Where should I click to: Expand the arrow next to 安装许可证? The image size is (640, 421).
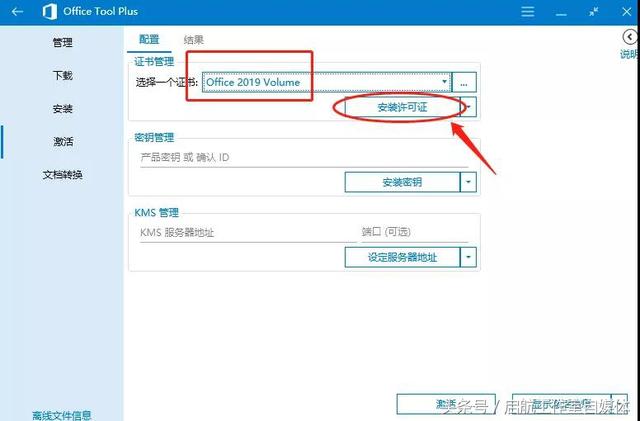[469, 107]
